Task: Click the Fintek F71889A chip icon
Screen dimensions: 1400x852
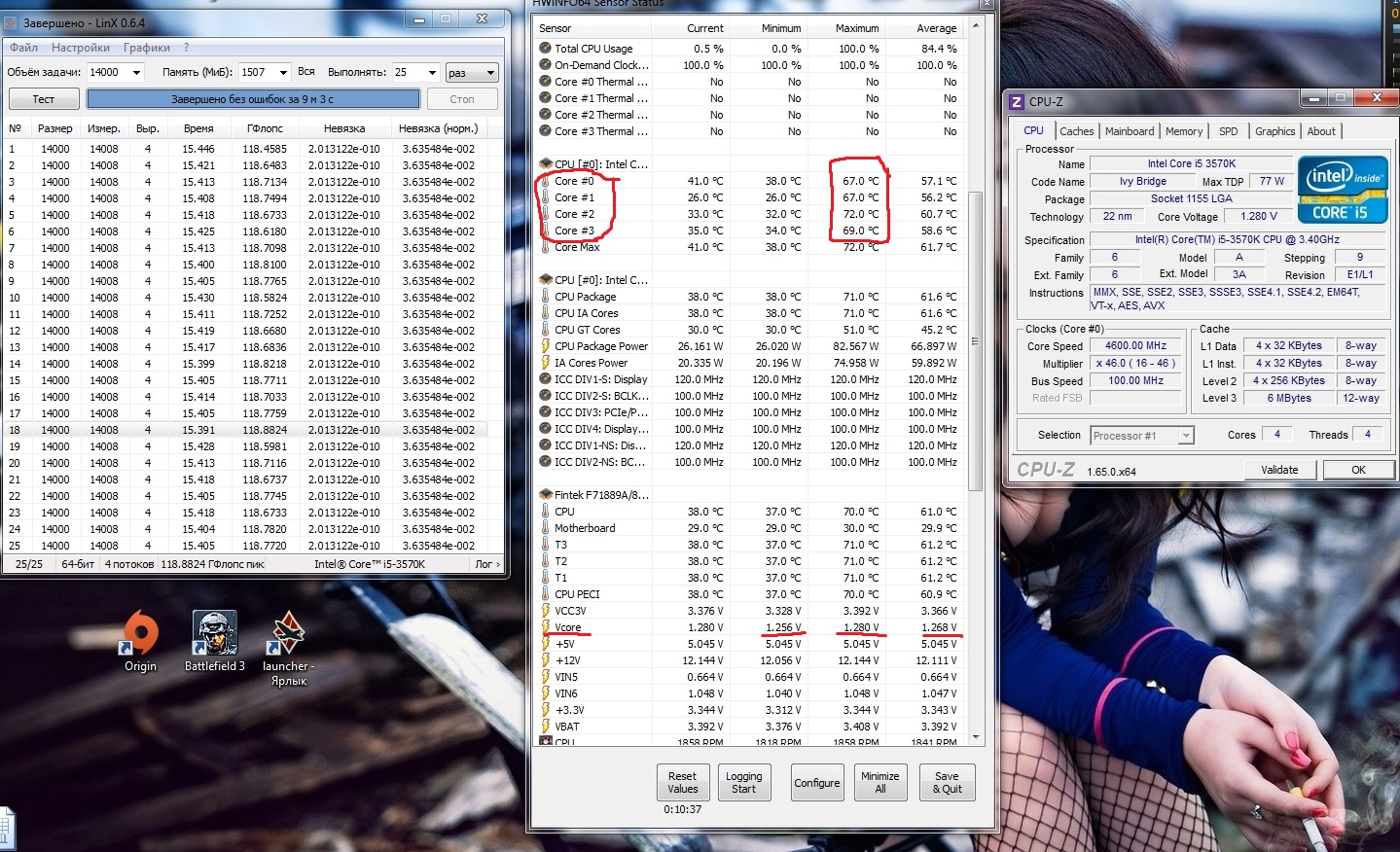Action: coord(546,495)
